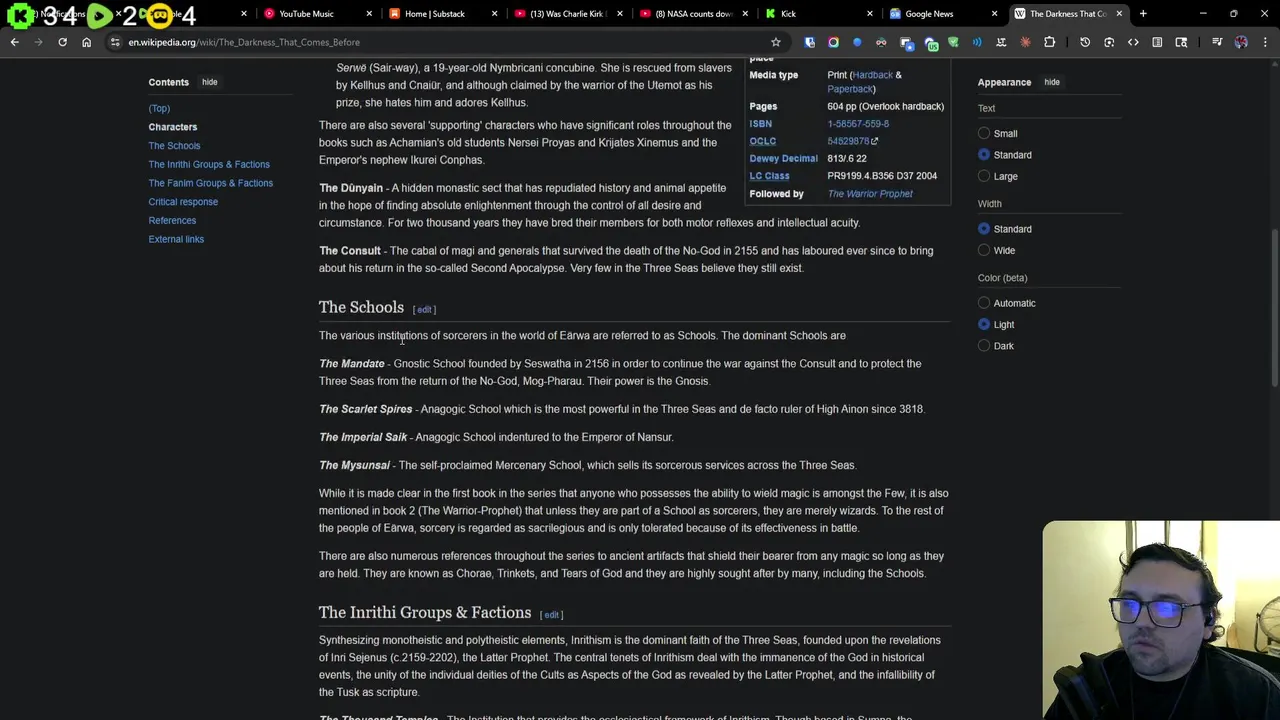1280x720 pixels.
Task: Jump to The Fanim Groups & Factions in Contents
Action: point(211,183)
